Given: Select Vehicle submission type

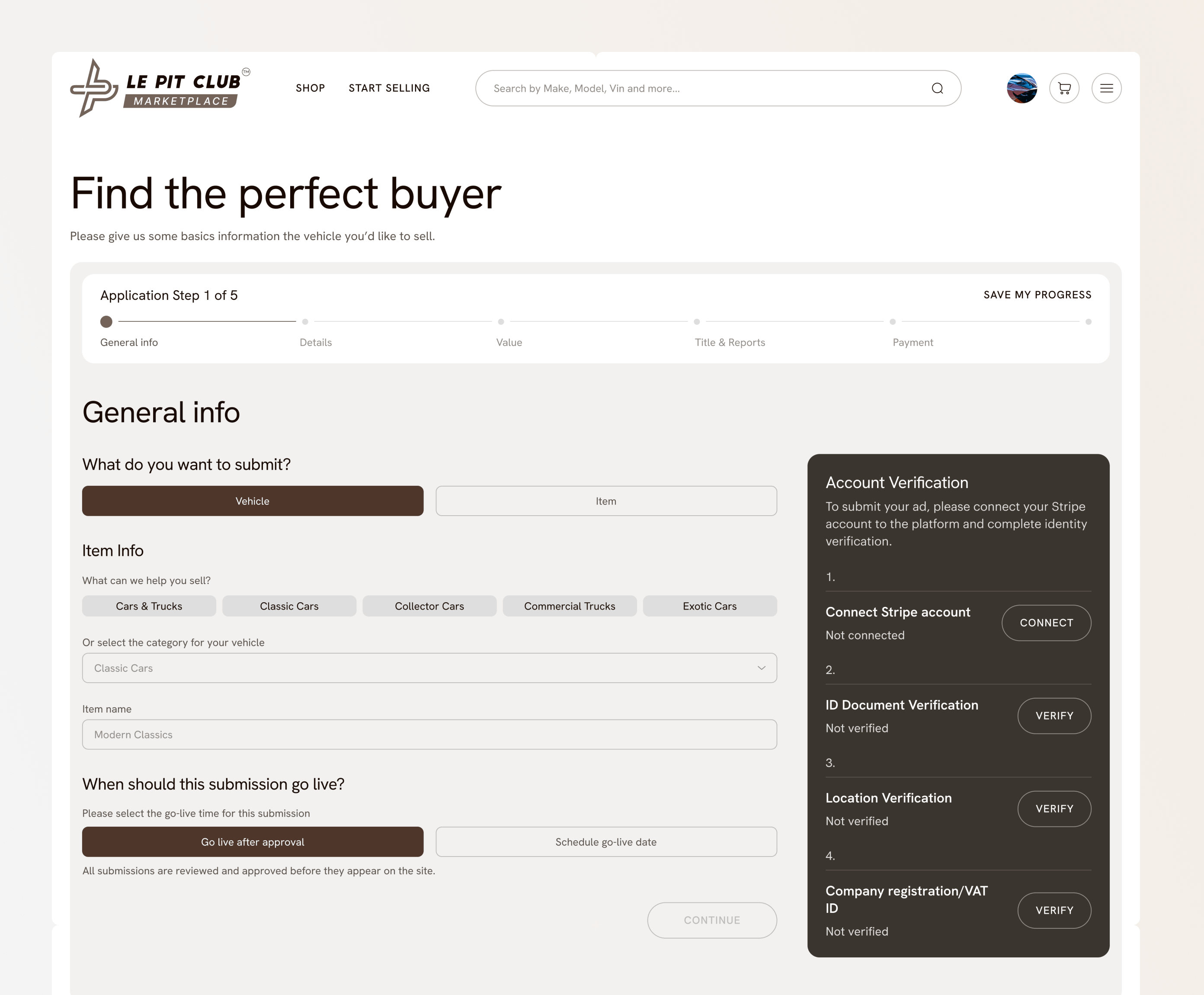Looking at the screenshot, I should pyautogui.click(x=253, y=501).
